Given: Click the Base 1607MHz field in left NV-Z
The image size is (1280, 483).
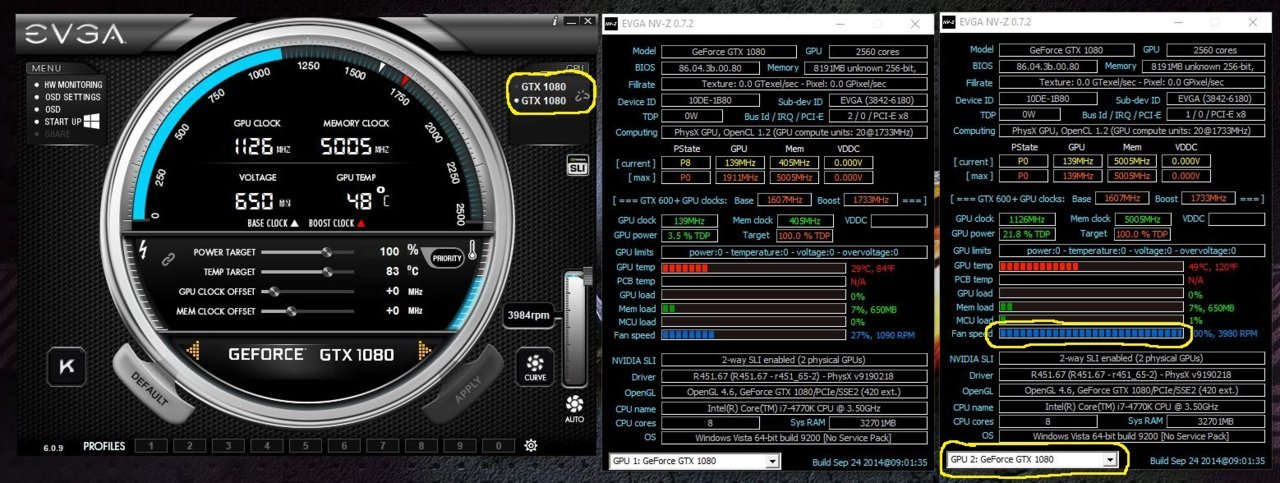Looking at the screenshot, I should tap(784, 199).
